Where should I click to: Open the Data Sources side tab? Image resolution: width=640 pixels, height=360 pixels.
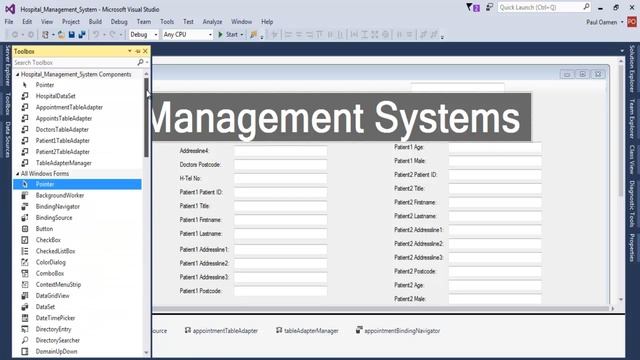7,139
